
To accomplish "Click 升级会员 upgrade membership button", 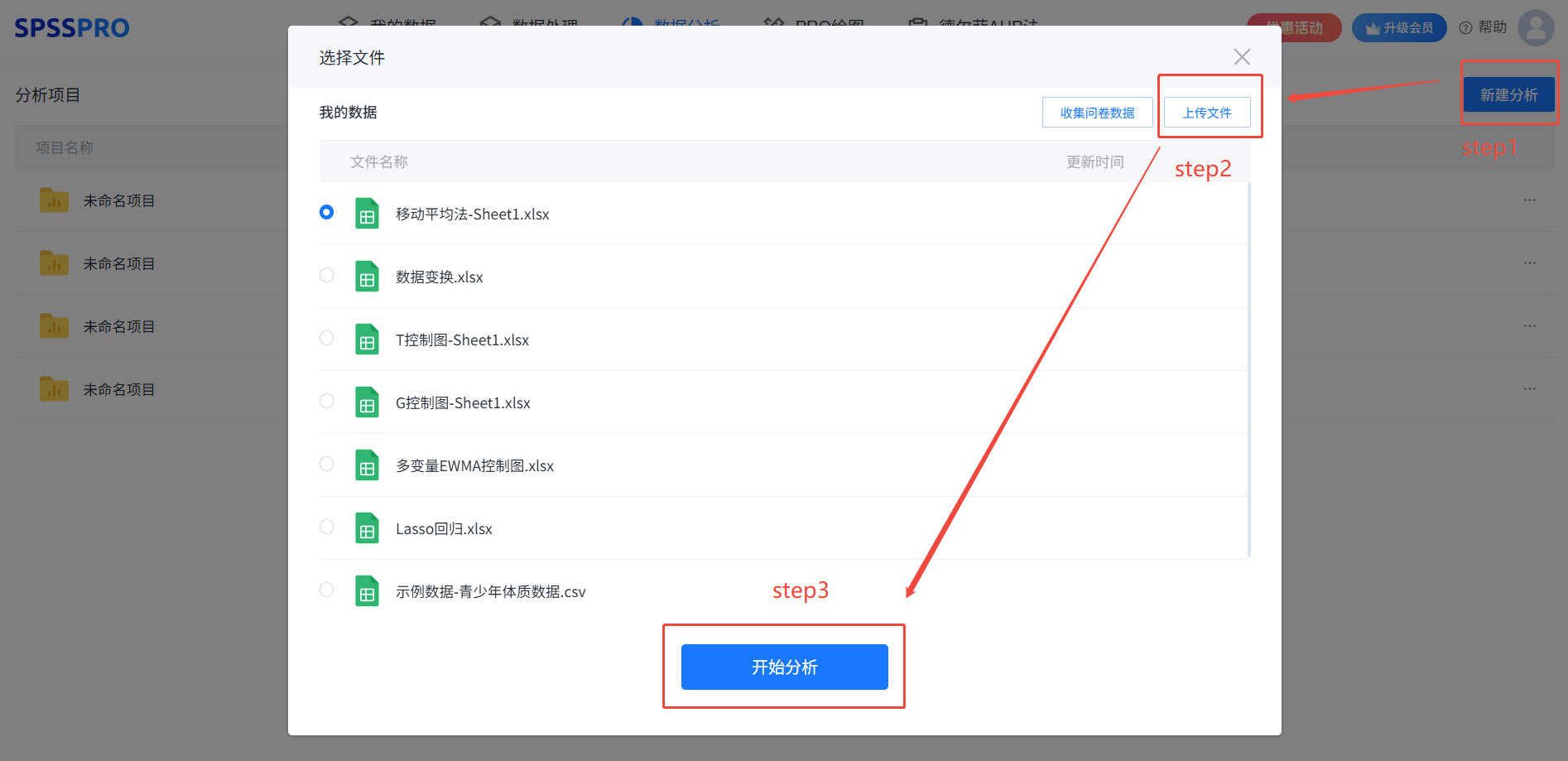I will pos(1399,28).
